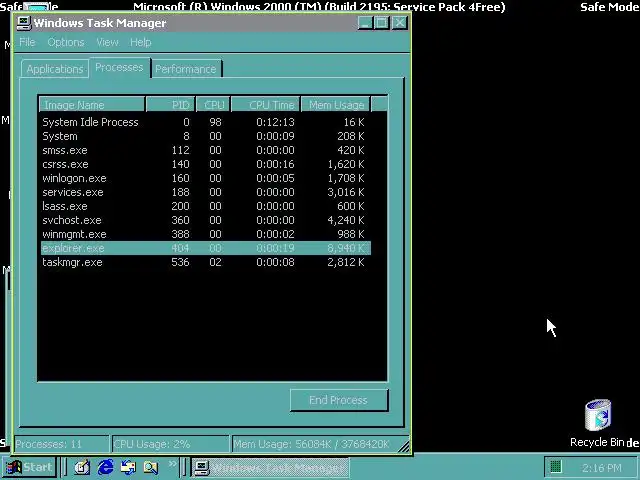Click the Task Manager title bar icon

24,23
